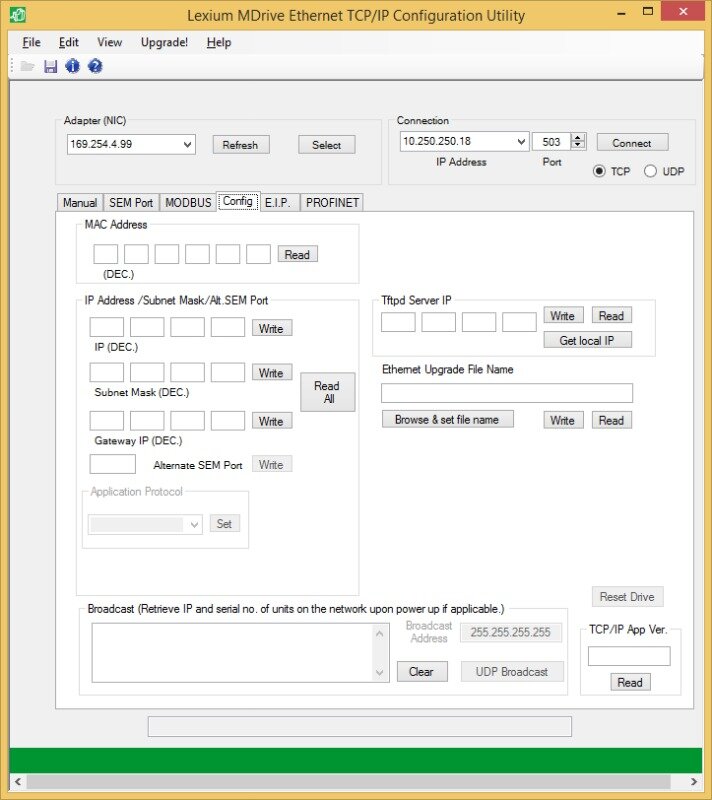Open the Connection IP Address dropdown
The image size is (712, 800).
[x=521, y=142]
